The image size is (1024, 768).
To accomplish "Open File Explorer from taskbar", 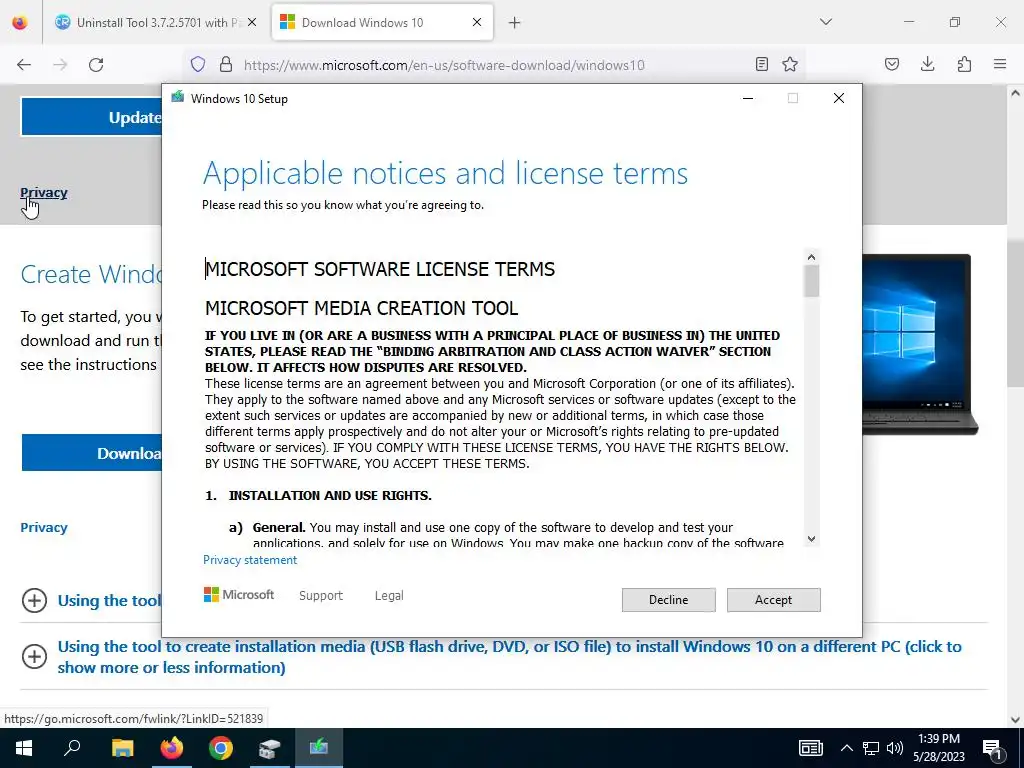I will 122,748.
